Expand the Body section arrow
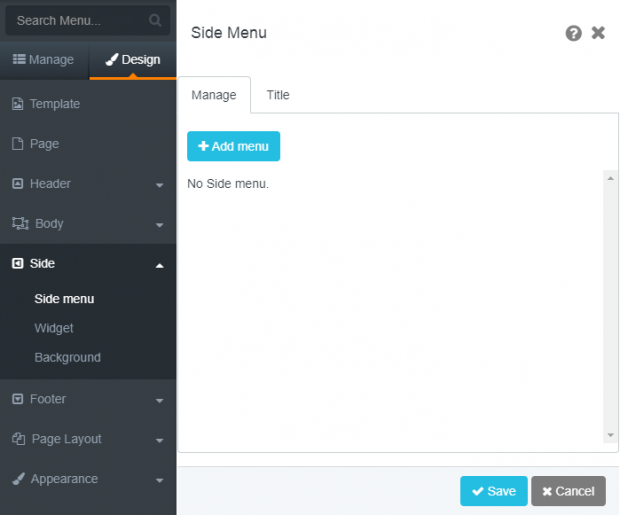Viewport: 620px width, 515px height. 159,225
